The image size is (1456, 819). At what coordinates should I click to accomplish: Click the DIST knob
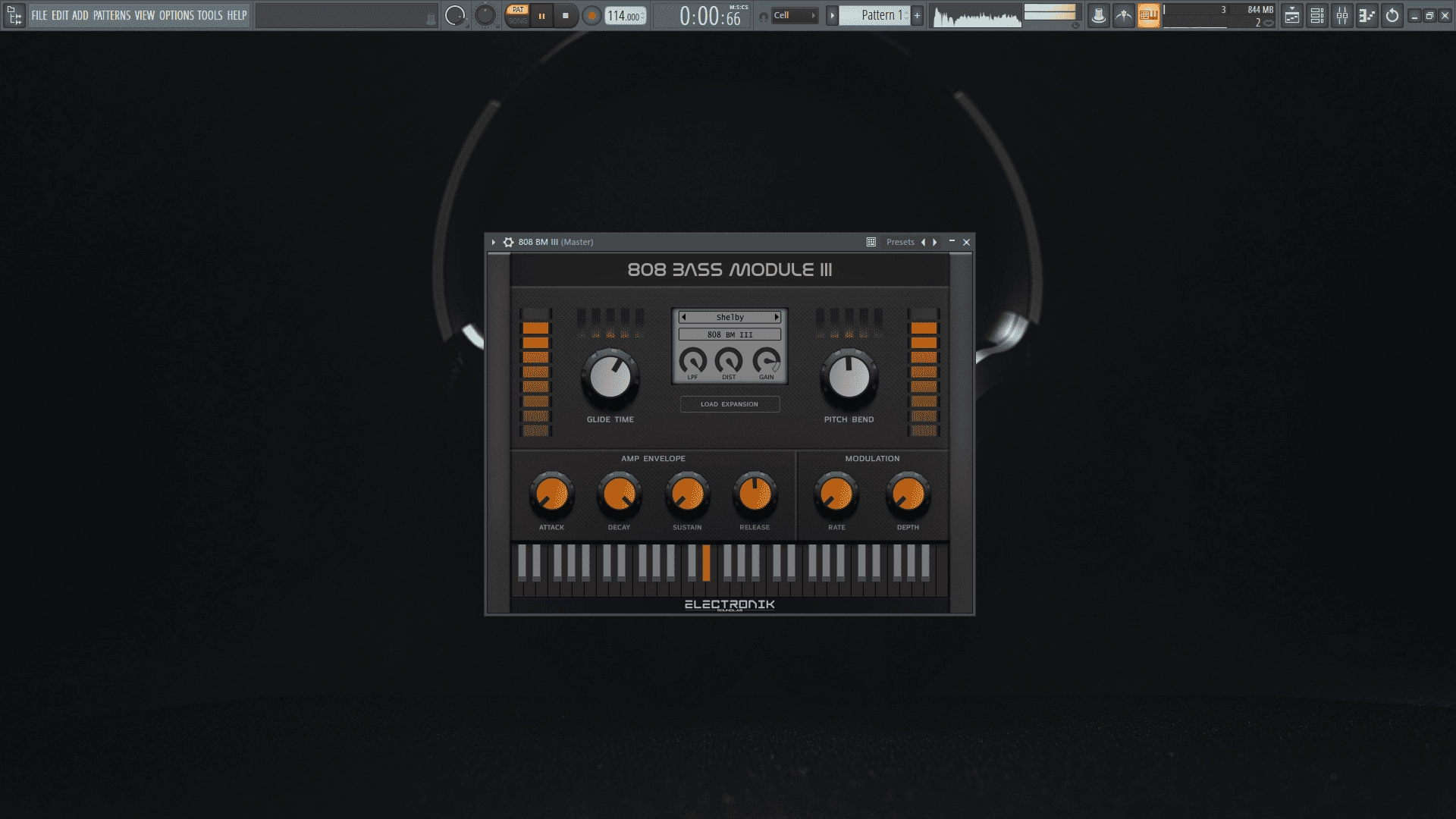tap(729, 361)
